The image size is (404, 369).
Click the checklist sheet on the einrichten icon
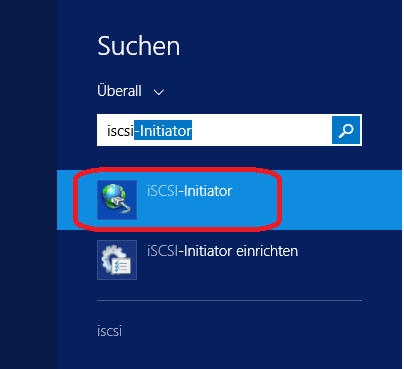tap(122, 266)
